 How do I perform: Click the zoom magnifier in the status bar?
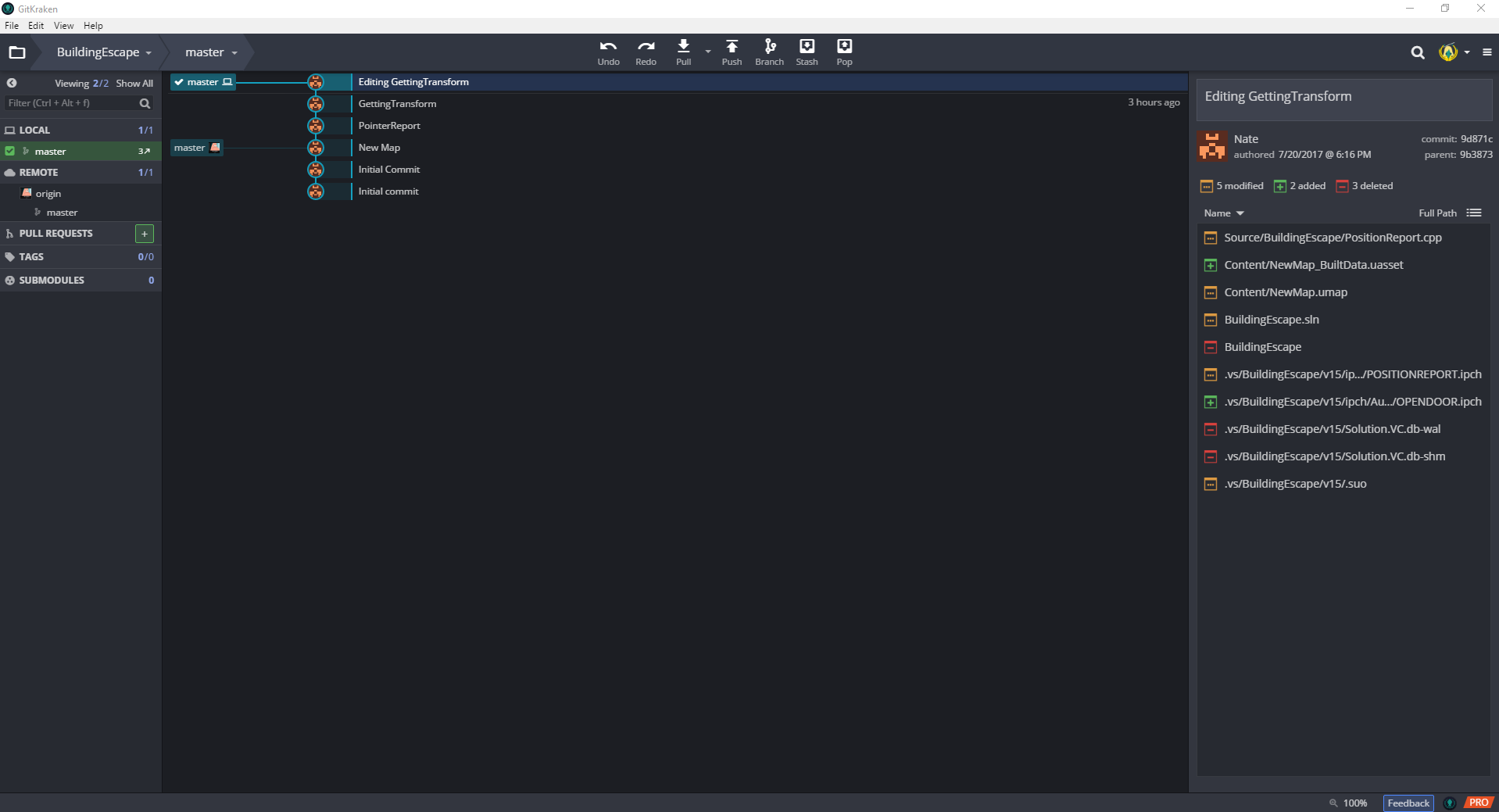(x=1333, y=803)
